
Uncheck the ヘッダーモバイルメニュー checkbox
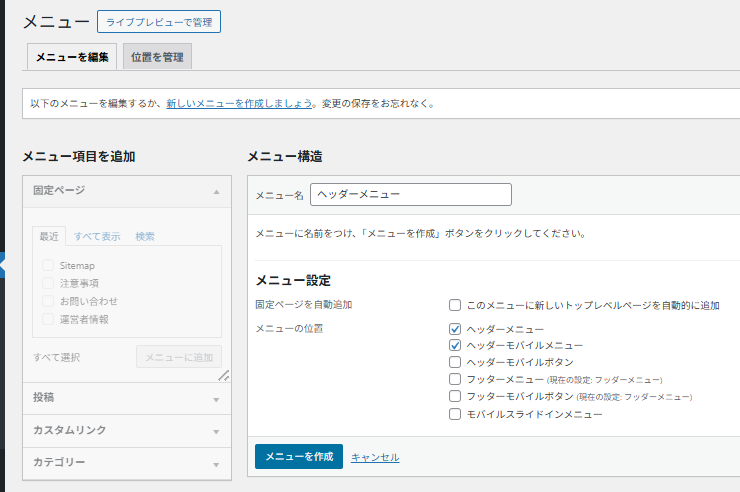pyautogui.click(x=455, y=345)
